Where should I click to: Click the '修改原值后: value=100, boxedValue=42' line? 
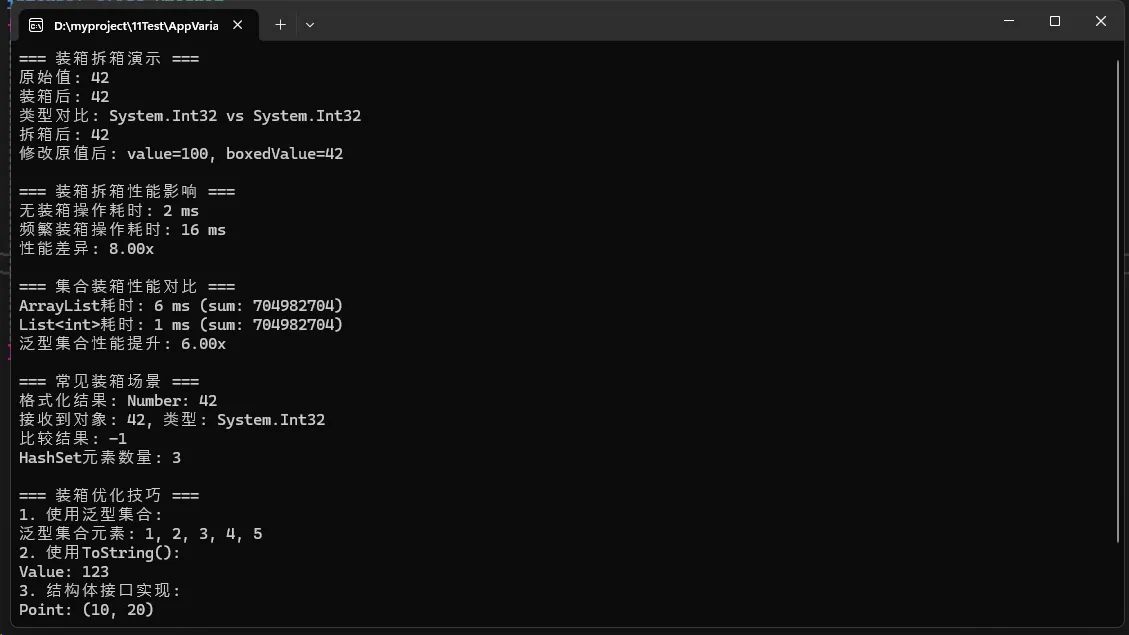coord(181,154)
